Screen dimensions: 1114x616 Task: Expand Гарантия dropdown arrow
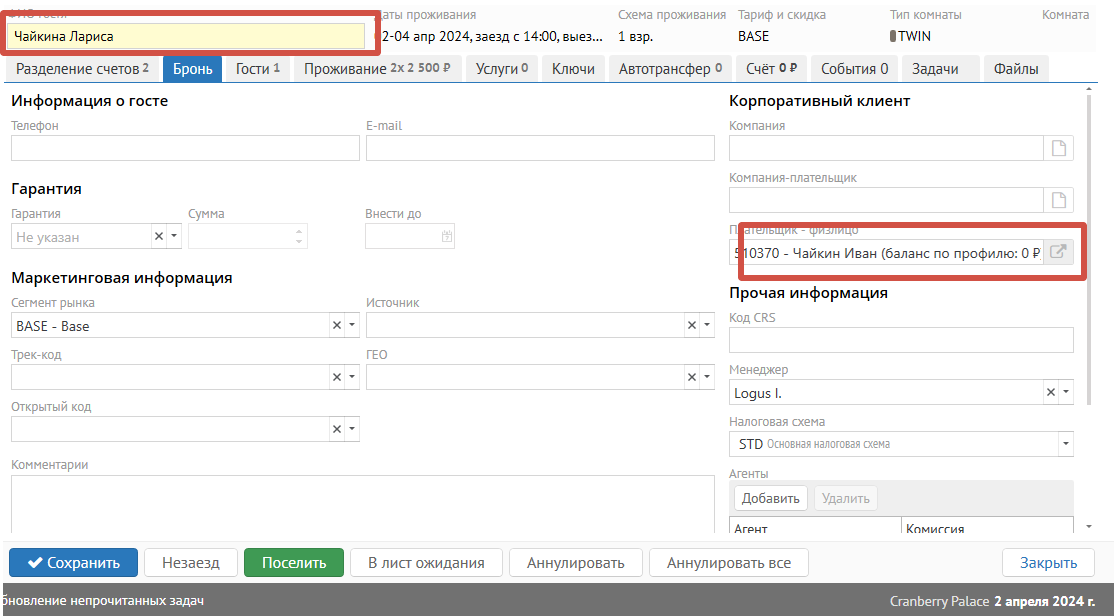coord(173,237)
